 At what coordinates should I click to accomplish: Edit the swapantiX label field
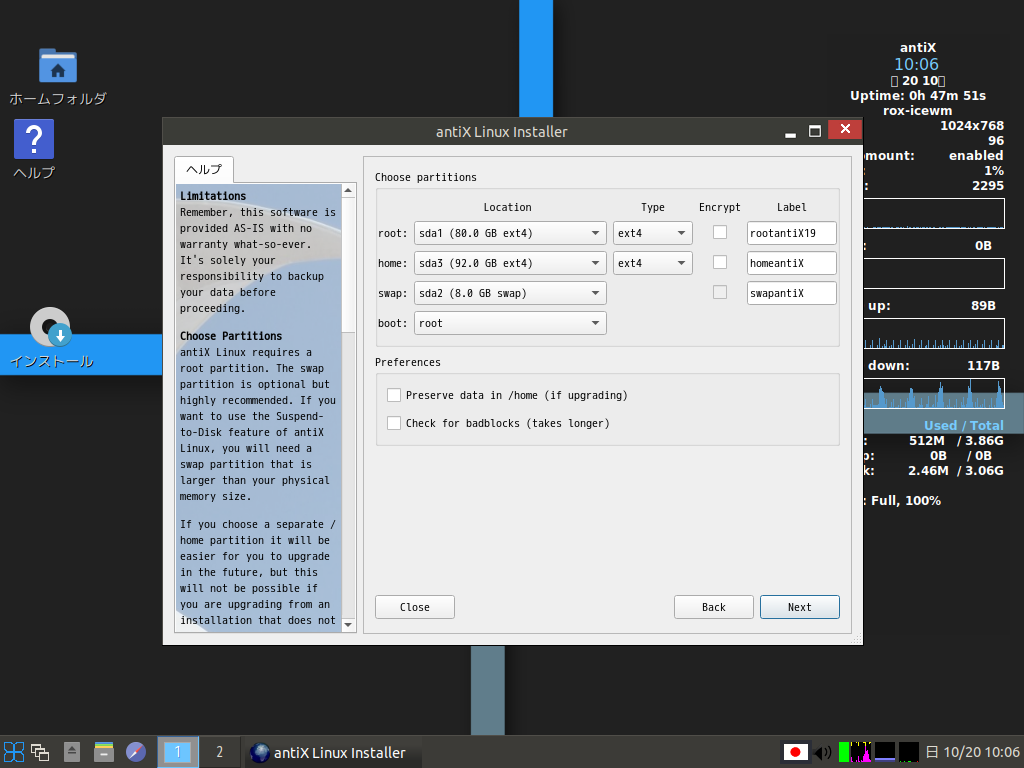coord(792,293)
